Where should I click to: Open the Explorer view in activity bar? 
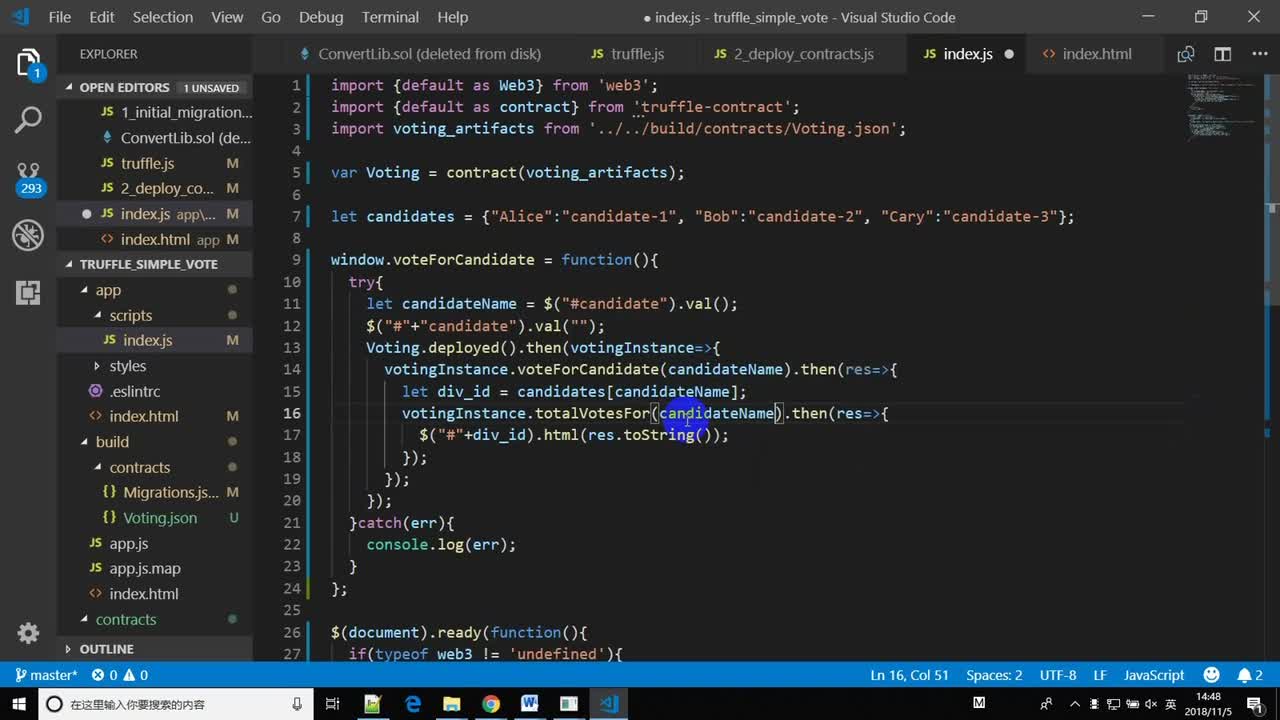tap(28, 63)
